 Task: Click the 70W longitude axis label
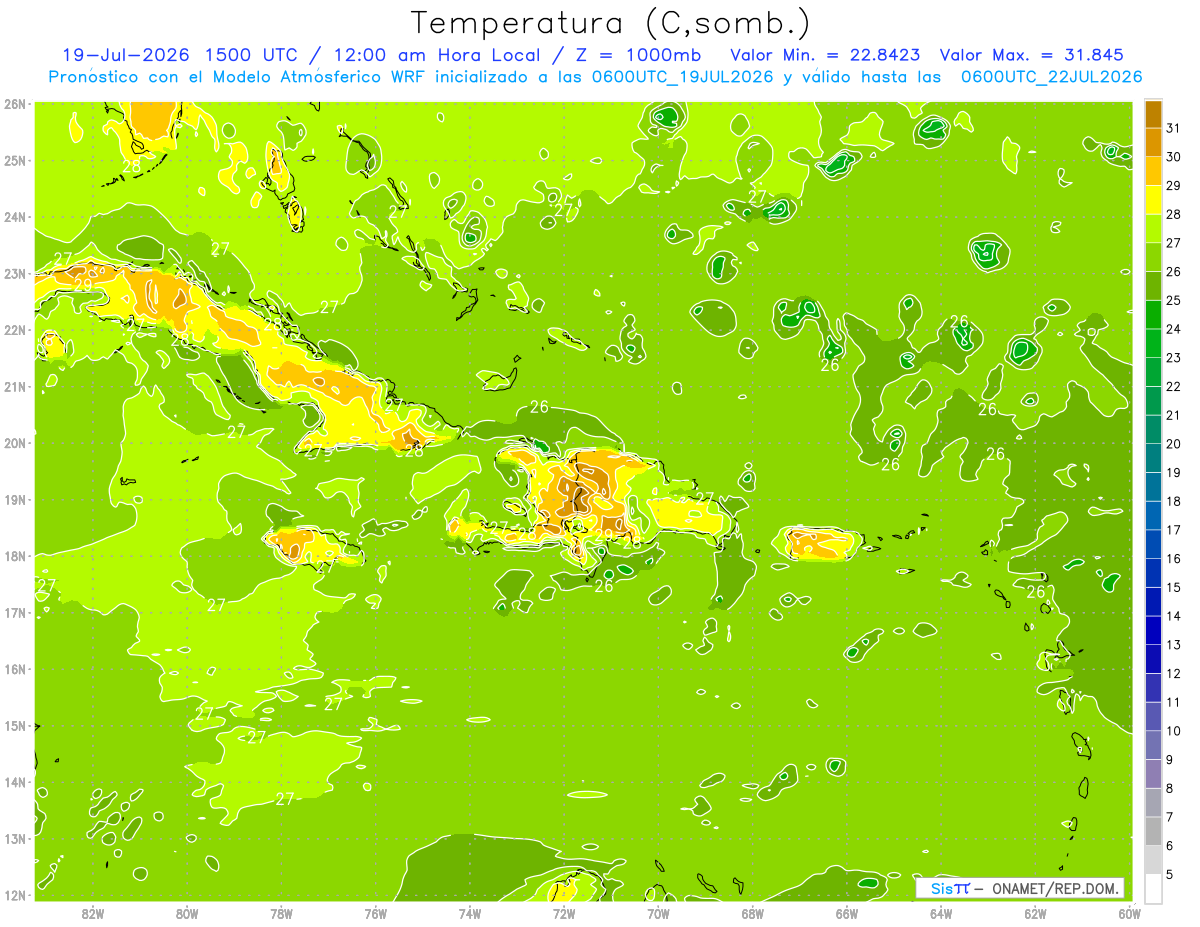(658, 913)
